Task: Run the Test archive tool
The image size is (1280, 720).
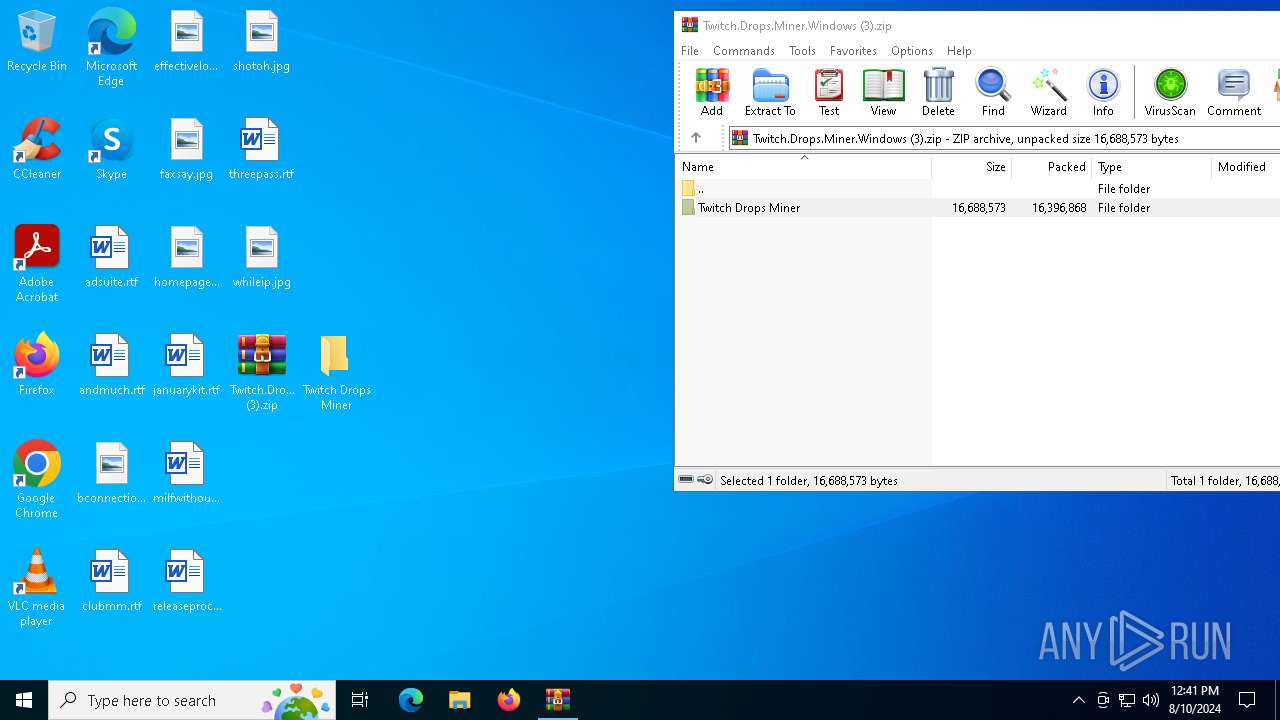Action: pos(829,92)
